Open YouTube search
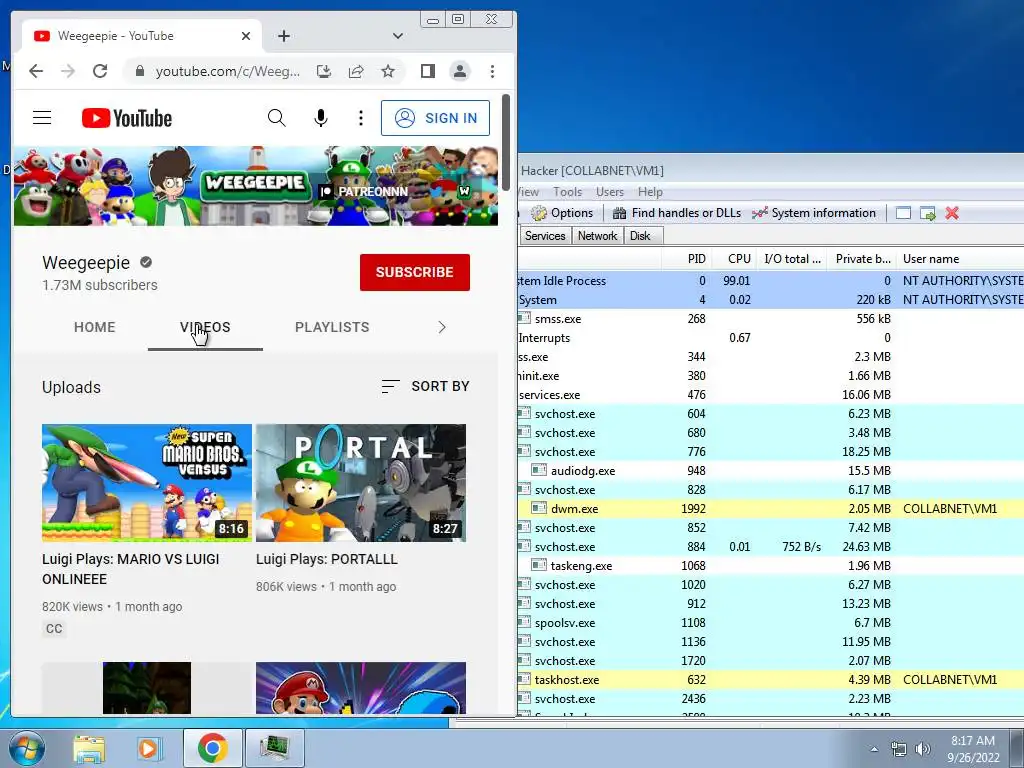The width and height of the screenshot is (1024, 768). tap(277, 118)
